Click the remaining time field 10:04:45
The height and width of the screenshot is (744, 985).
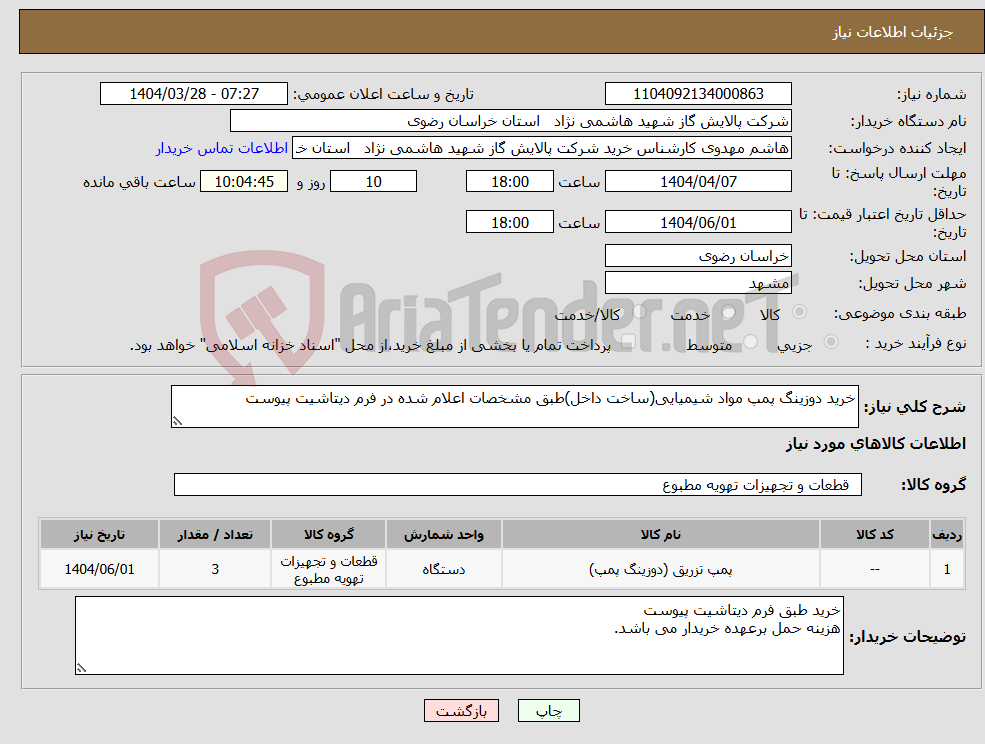pos(244,182)
